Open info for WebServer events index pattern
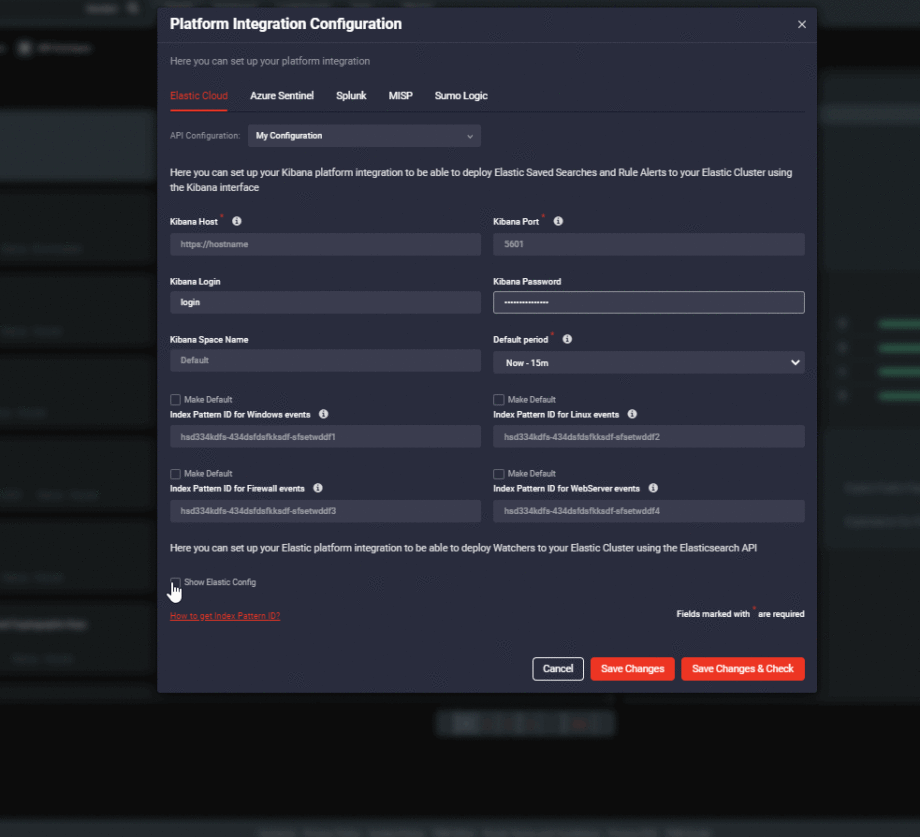This screenshot has width=920, height=837. 653,488
